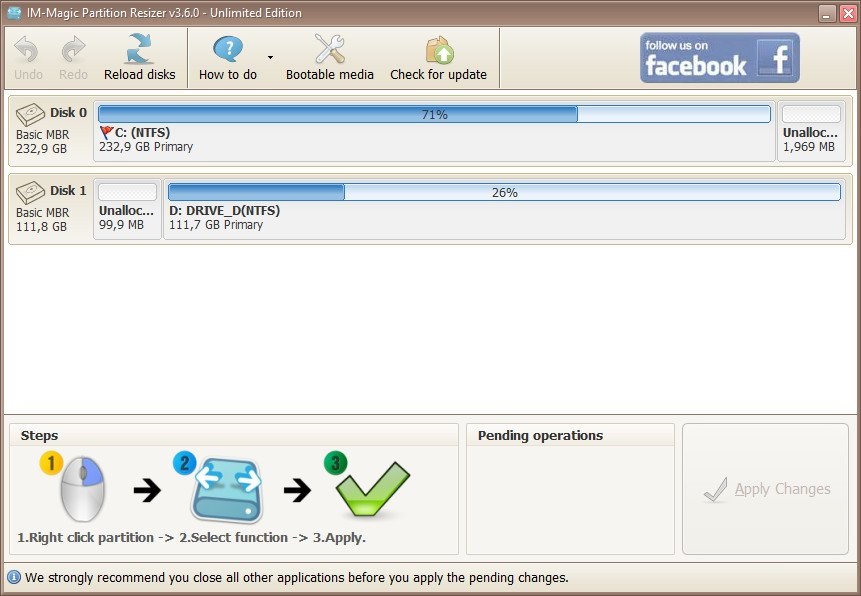Click the Apply Changes button

pyautogui.click(x=765, y=489)
